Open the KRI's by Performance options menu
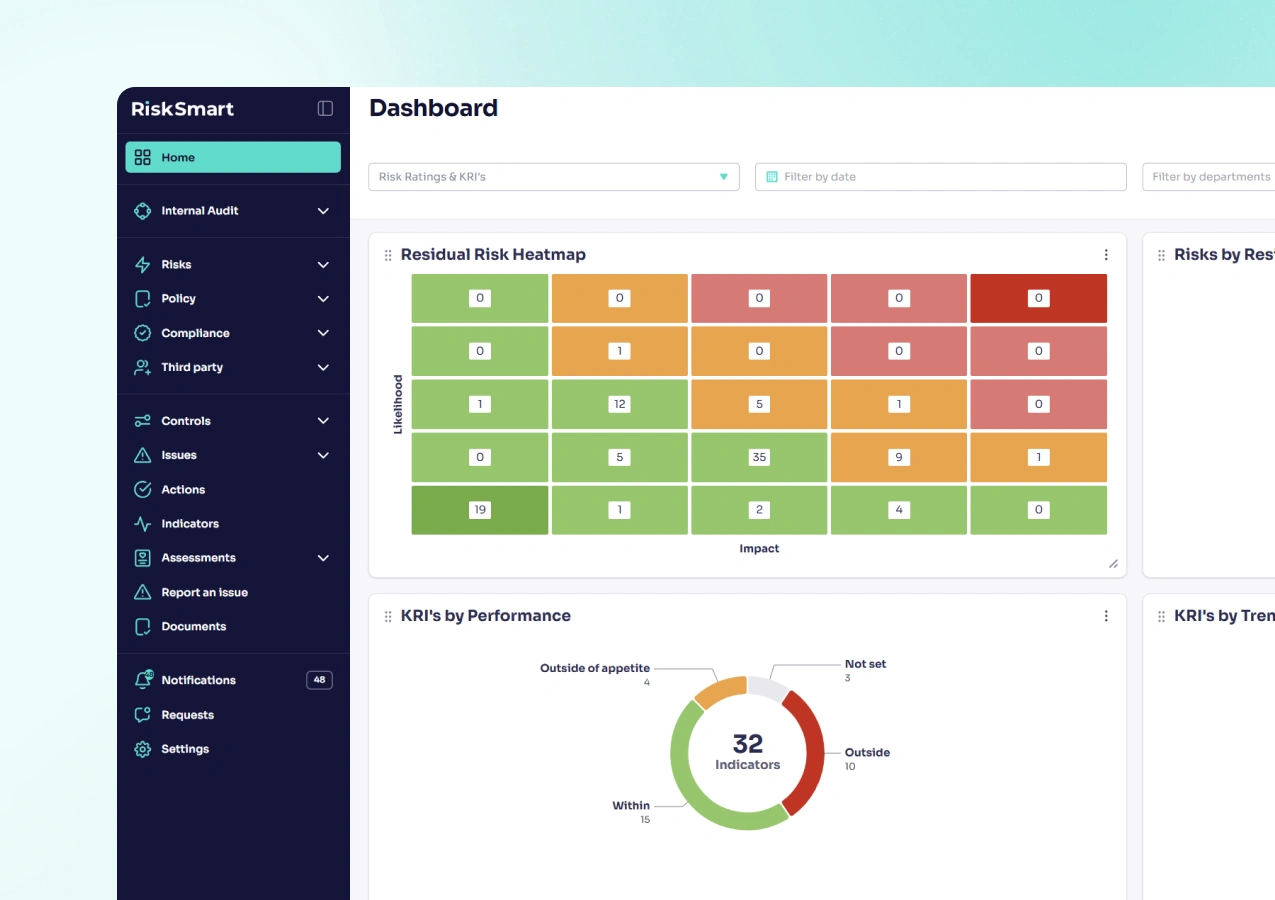Viewport: 1275px width, 900px height. [1106, 615]
